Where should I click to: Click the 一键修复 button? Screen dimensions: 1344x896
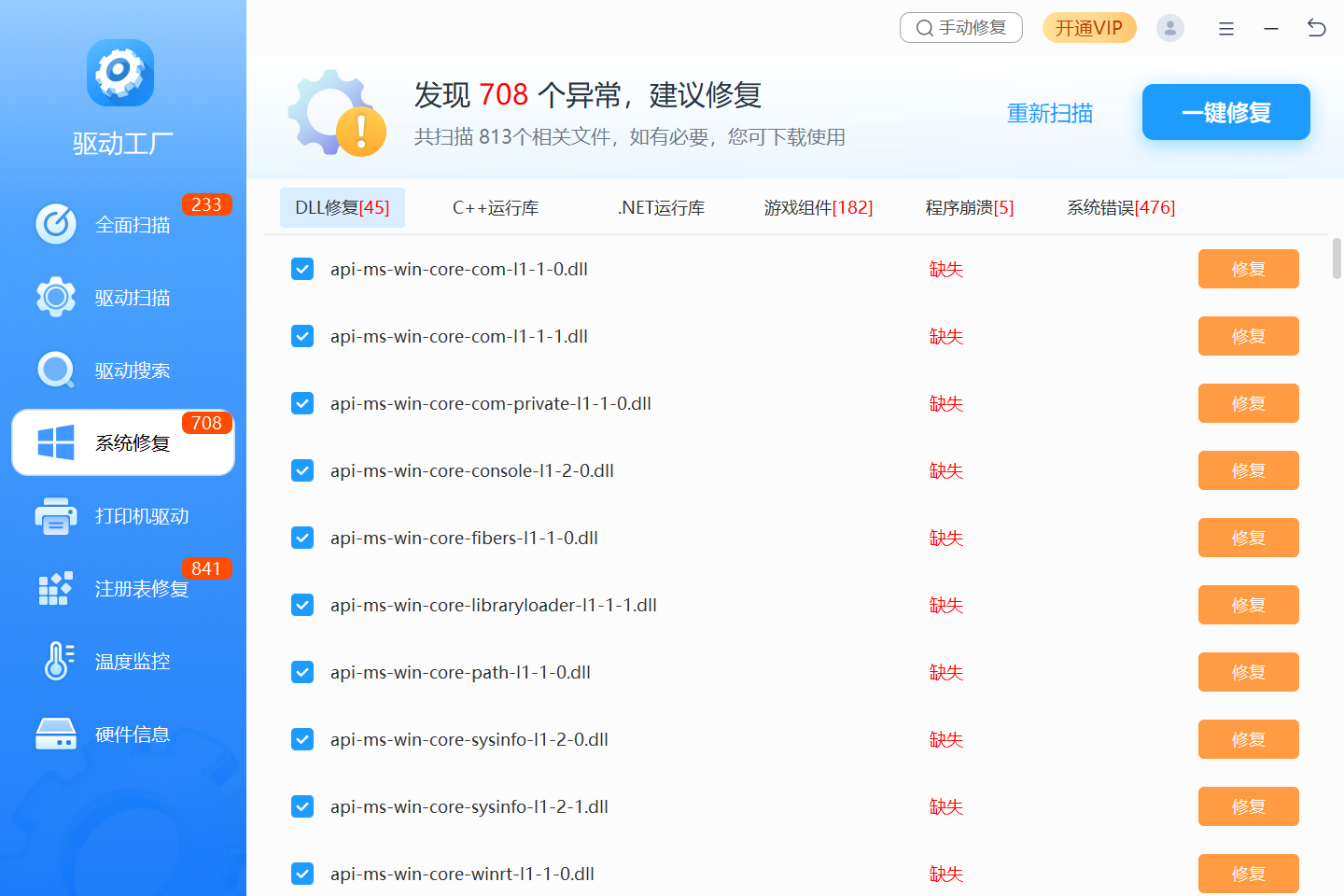[x=1226, y=112]
